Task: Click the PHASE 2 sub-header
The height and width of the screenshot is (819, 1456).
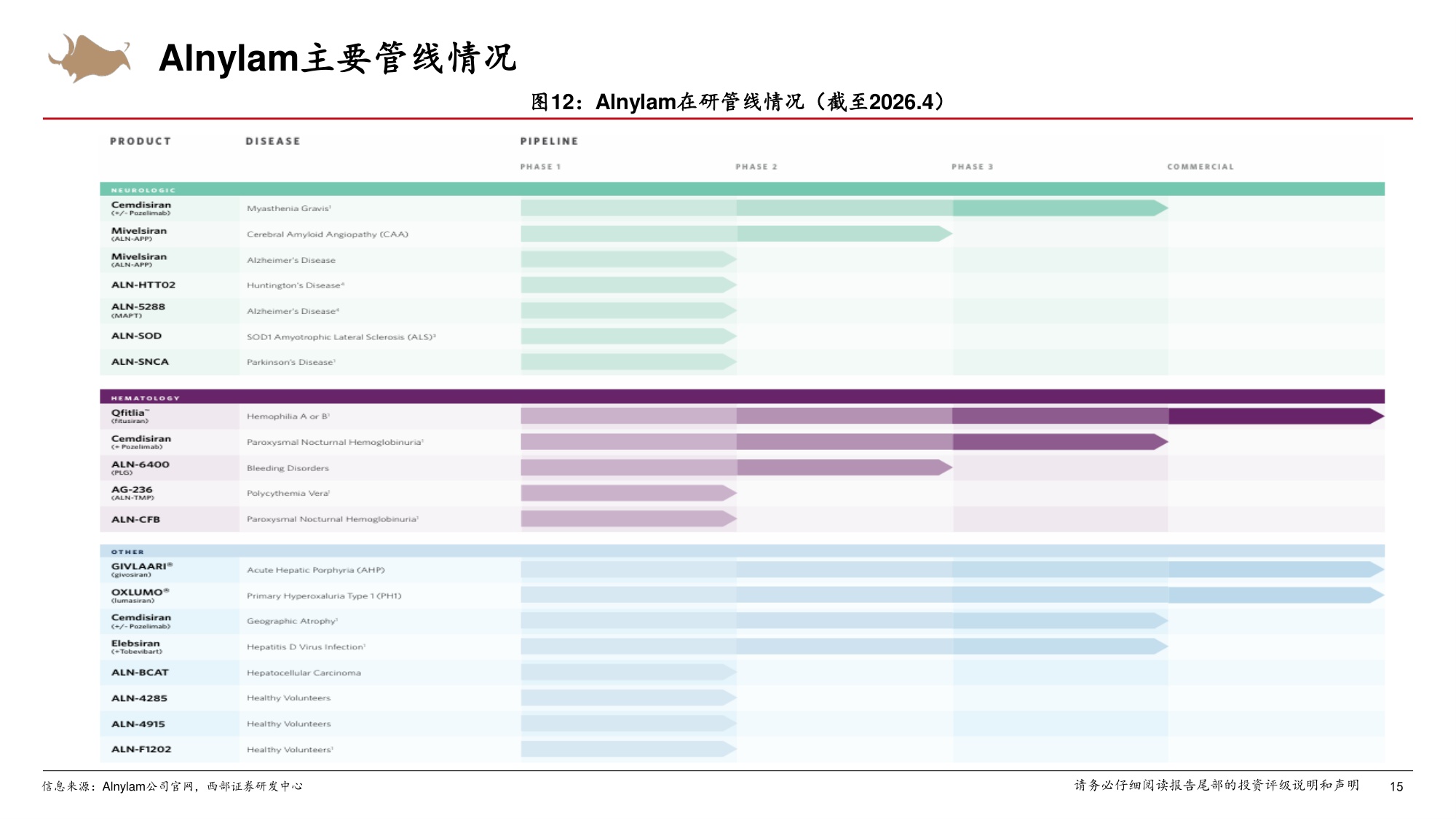Action: [x=756, y=167]
